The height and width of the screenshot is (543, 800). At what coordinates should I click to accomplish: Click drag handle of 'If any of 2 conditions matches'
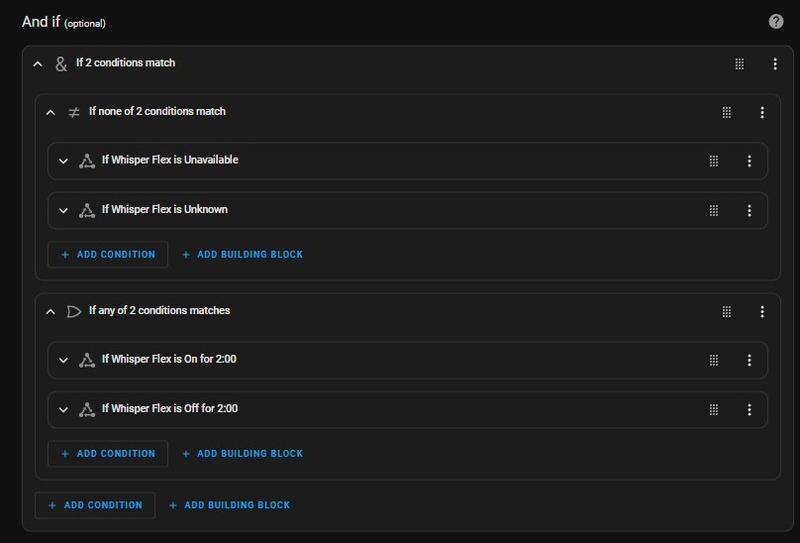click(x=727, y=311)
